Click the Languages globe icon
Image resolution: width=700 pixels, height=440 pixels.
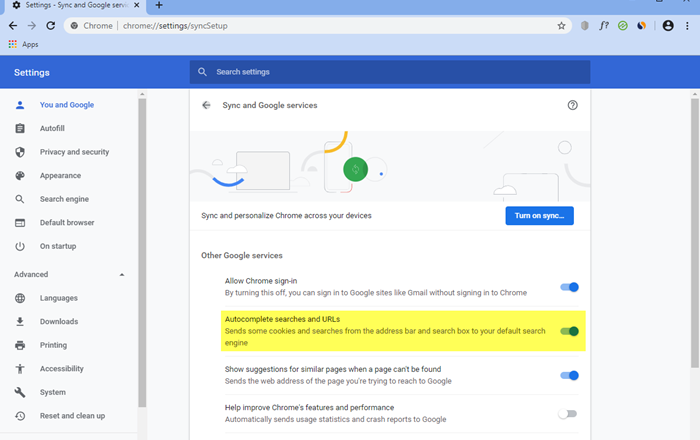pyautogui.click(x=20, y=298)
